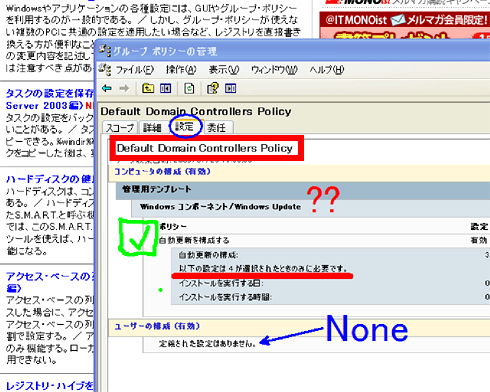Switch to the 委任 tab
The width and height of the screenshot is (490, 392).
216,128
